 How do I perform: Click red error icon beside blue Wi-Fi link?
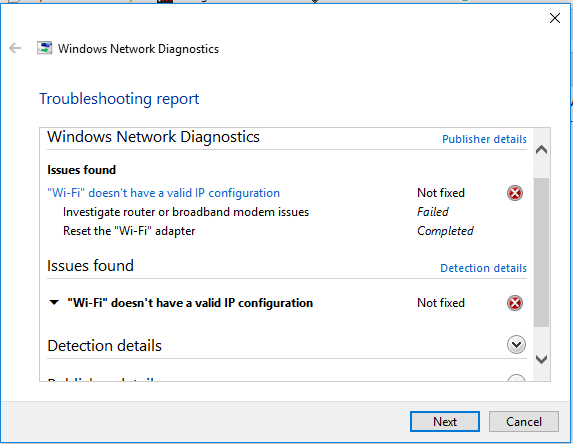(515, 193)
